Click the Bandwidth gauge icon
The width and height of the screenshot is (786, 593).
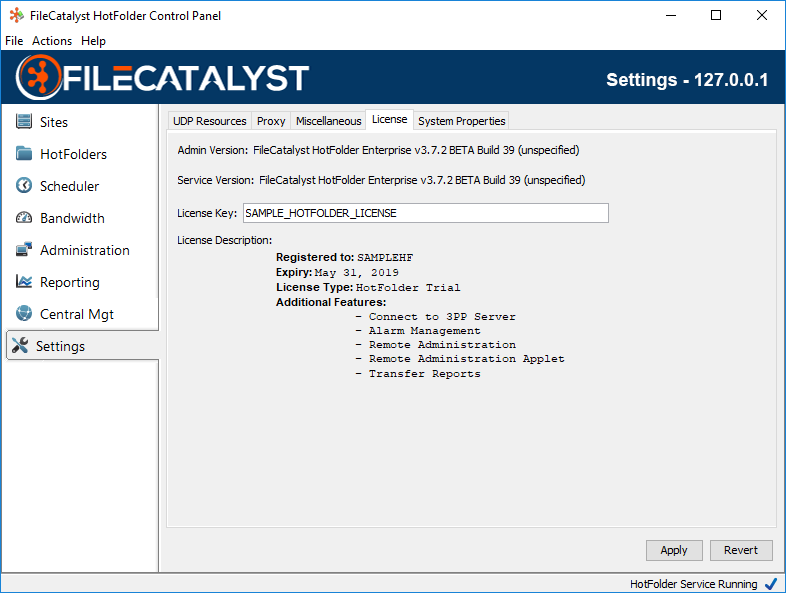tap(24, 218)
